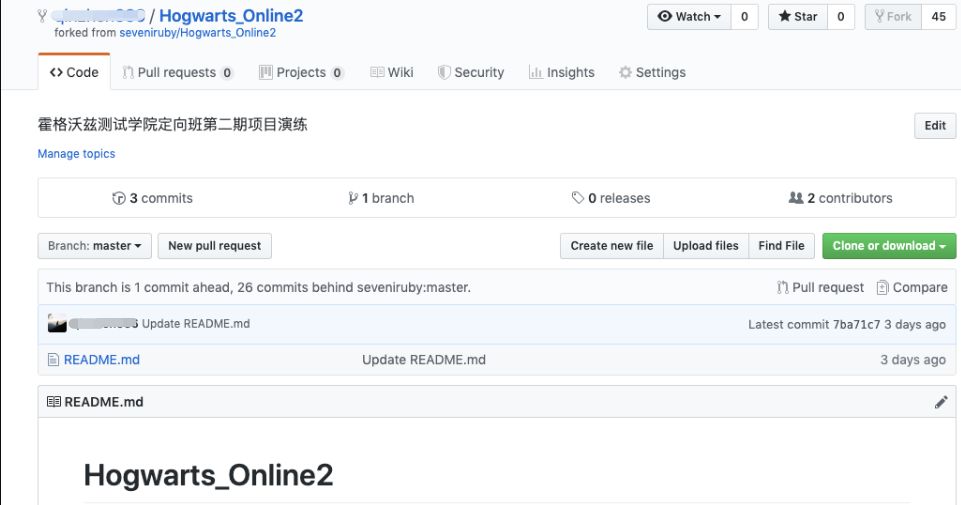Open the fork count 45
Screen dimensions: 961x505
pos(938,17)
